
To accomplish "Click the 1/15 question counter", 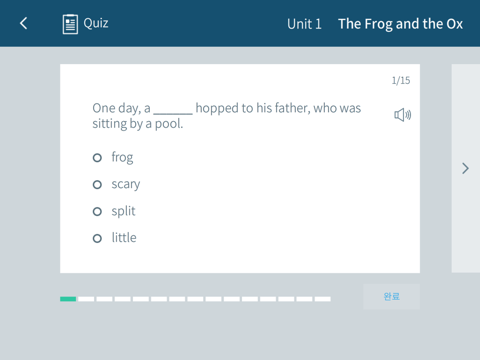I will pos(401,80).
